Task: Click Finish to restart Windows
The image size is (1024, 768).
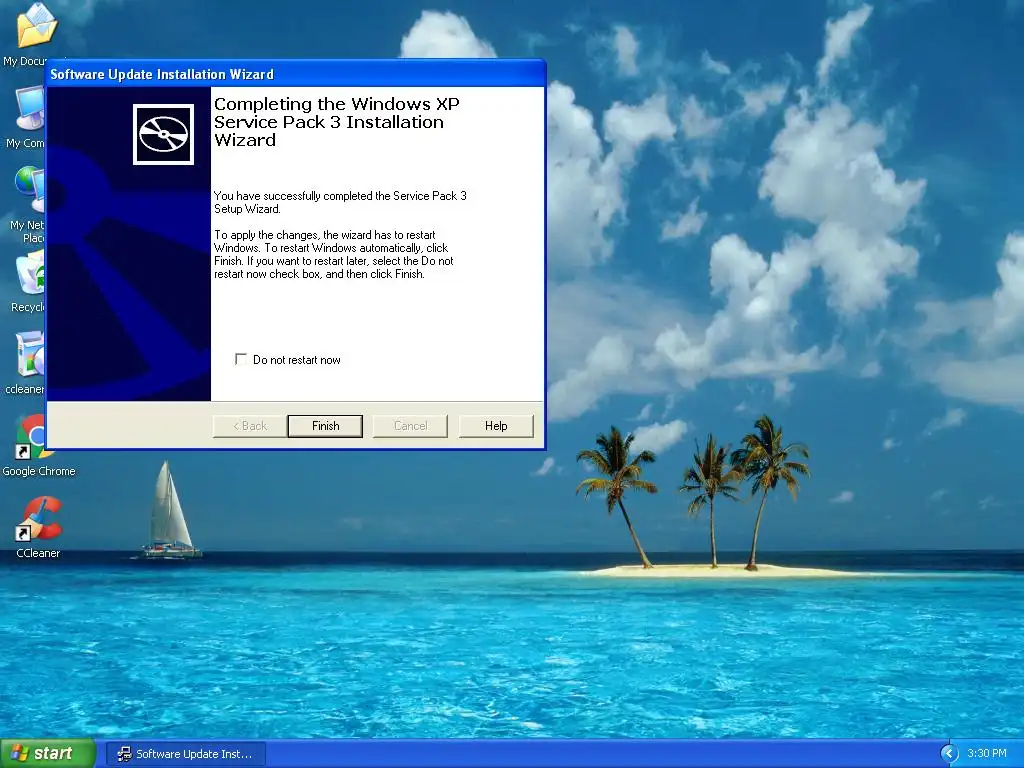Action: pos(325,426)
